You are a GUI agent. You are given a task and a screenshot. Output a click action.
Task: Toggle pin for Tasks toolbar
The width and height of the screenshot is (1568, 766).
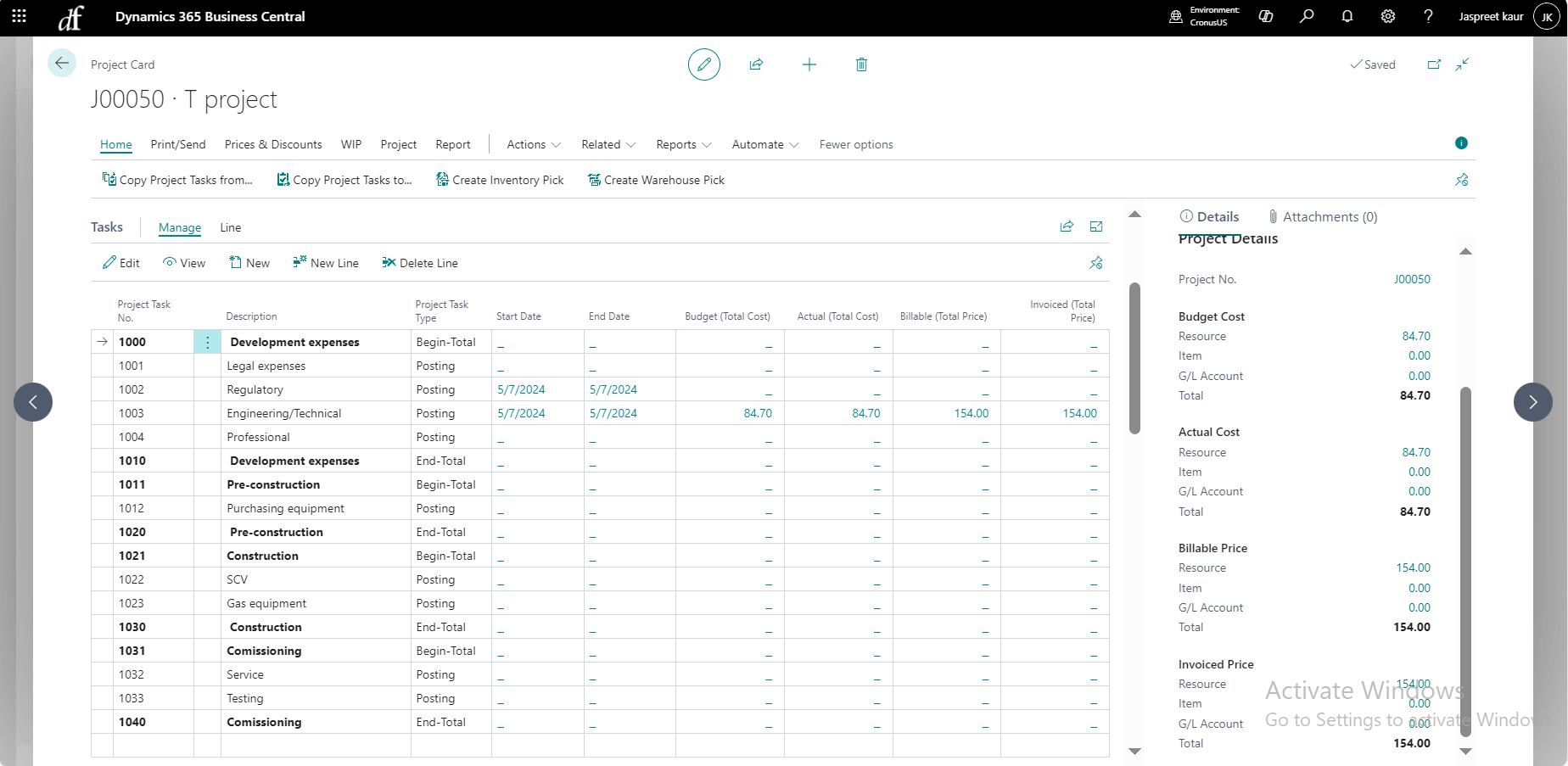[1095, 263]
